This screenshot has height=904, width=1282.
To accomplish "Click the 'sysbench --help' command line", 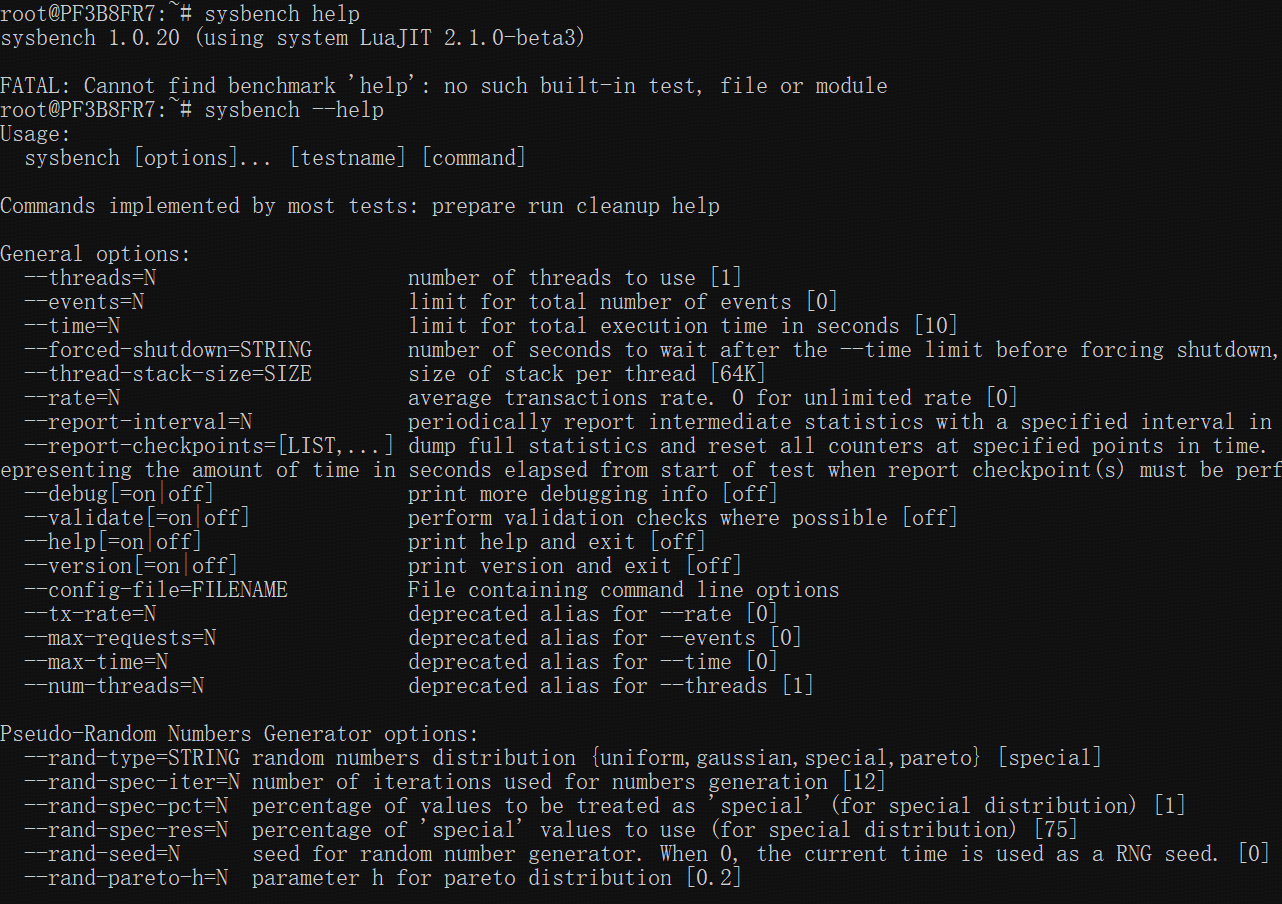I will pos(293,110).
